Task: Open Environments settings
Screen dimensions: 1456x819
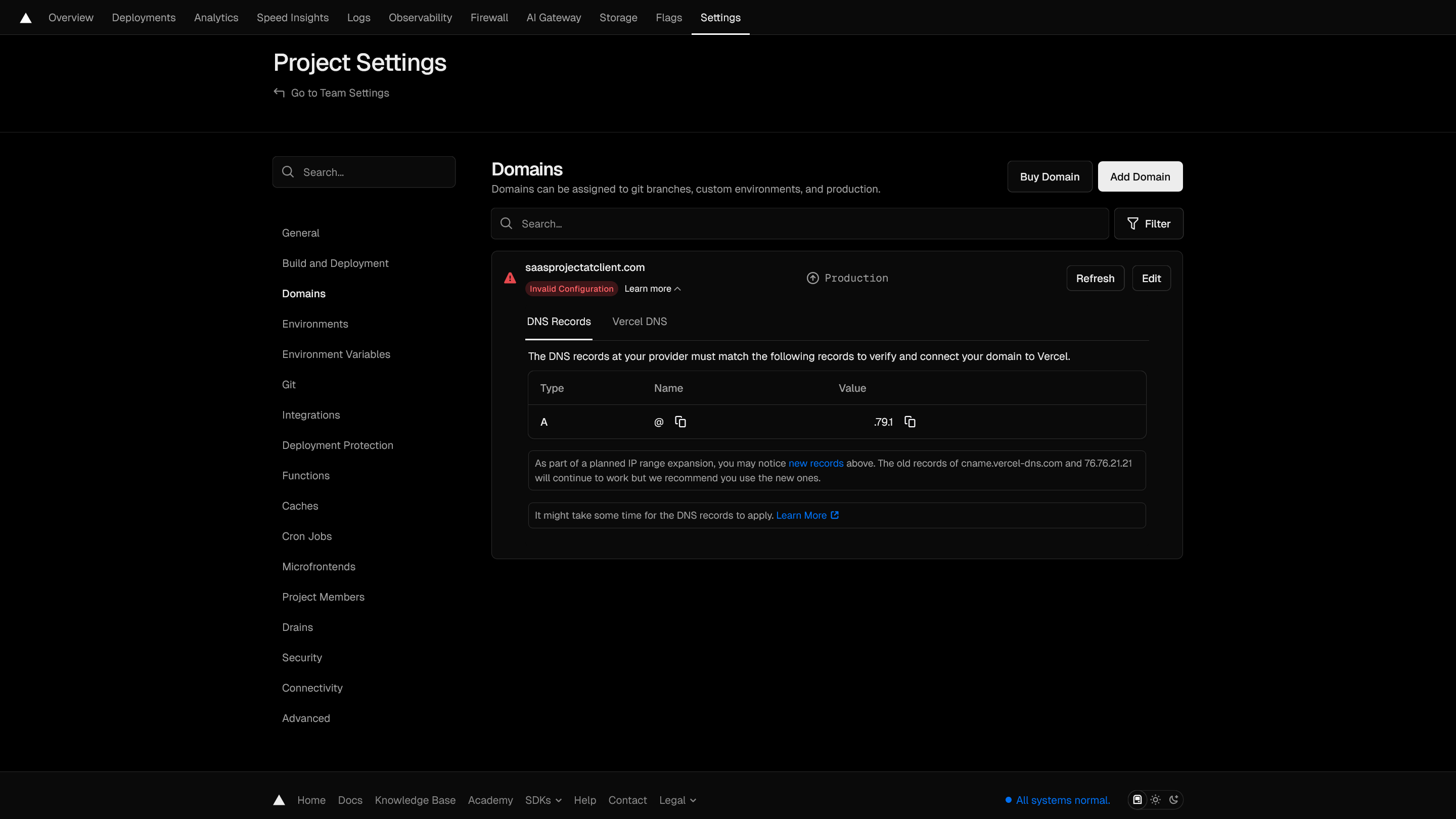Action: click(315, 324)
